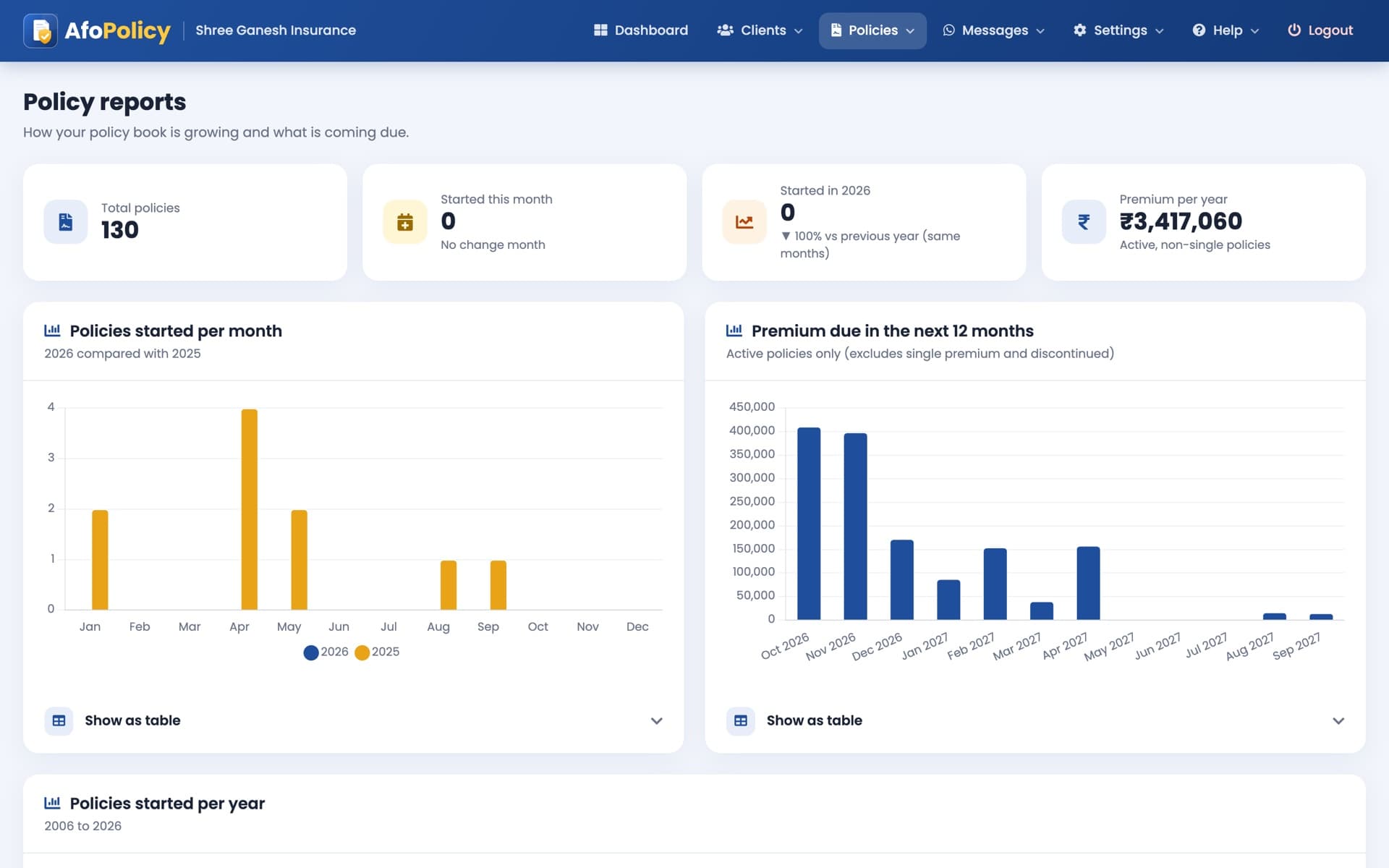Viewport: 1389px width, 868px height.
Task: Toggle the 2026 series in the legend
Action: 326,652
